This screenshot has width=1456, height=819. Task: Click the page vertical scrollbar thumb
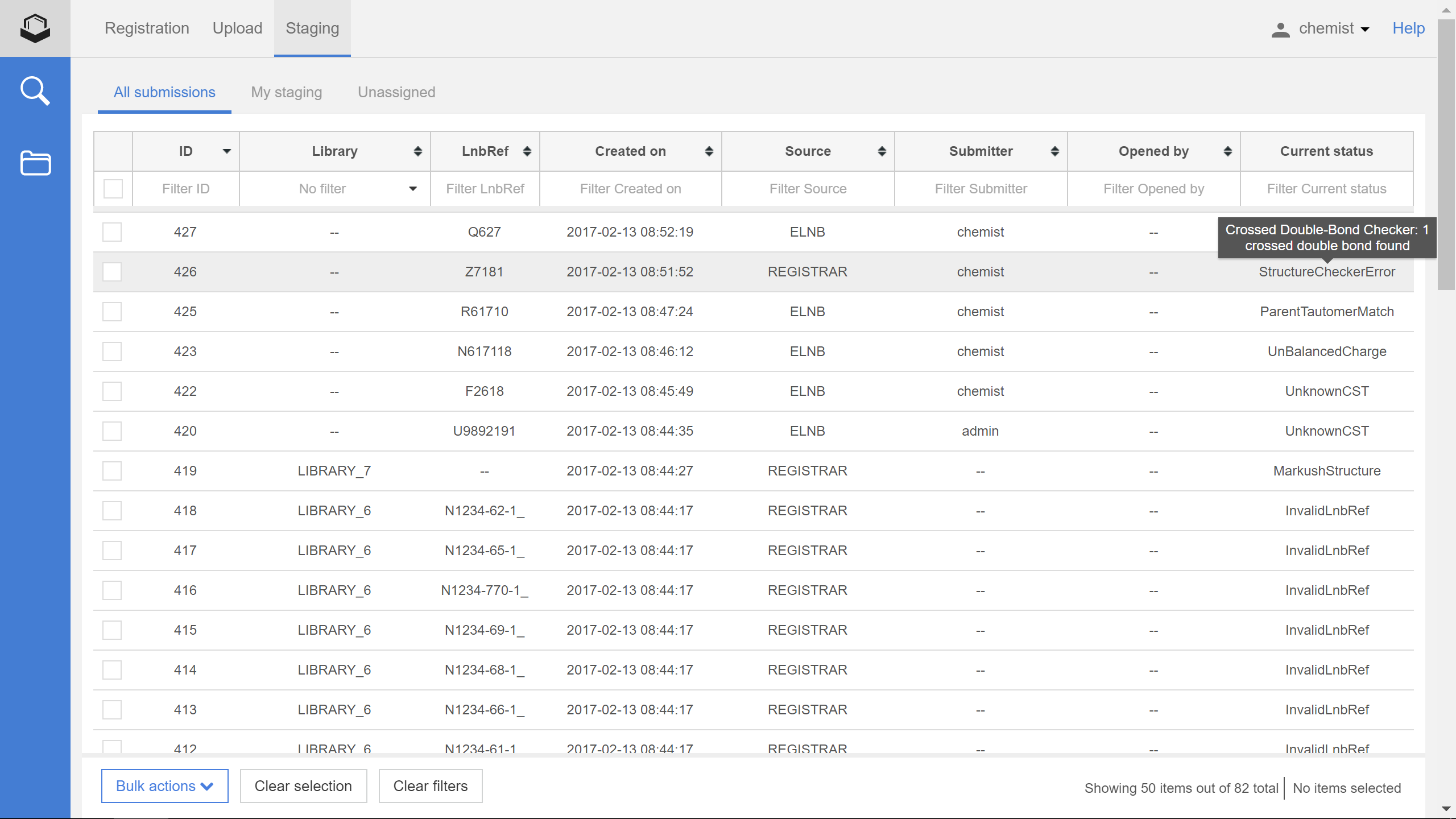[1446, 154]
